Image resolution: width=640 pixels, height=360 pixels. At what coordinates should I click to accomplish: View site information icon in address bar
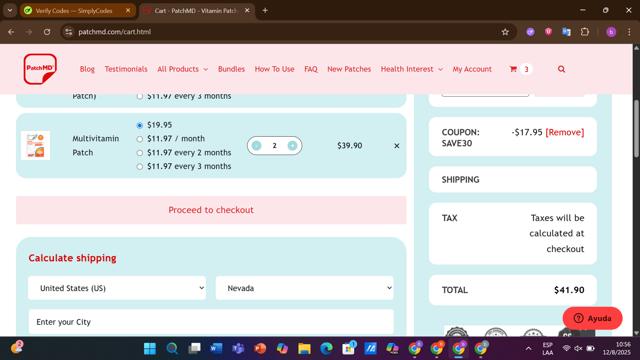coord(69,32)
